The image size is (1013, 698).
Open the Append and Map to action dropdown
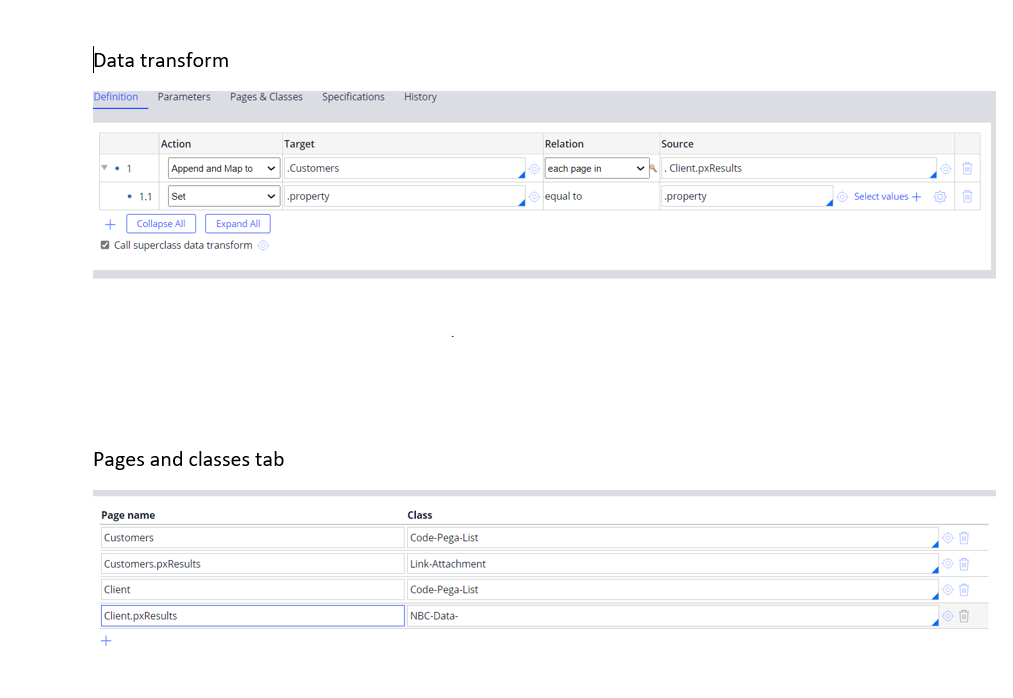coord(222,168)
